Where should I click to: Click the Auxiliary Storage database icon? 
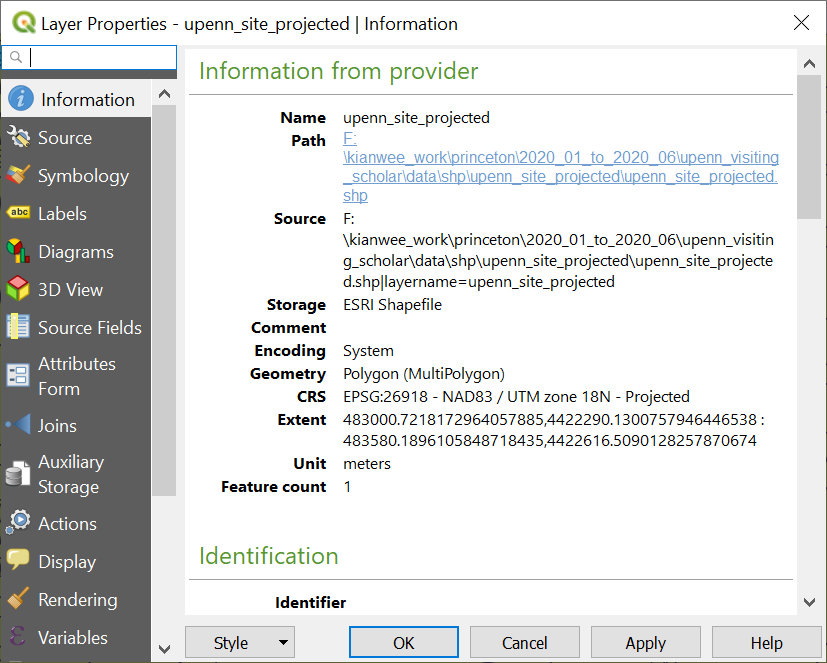pos(18,475)
